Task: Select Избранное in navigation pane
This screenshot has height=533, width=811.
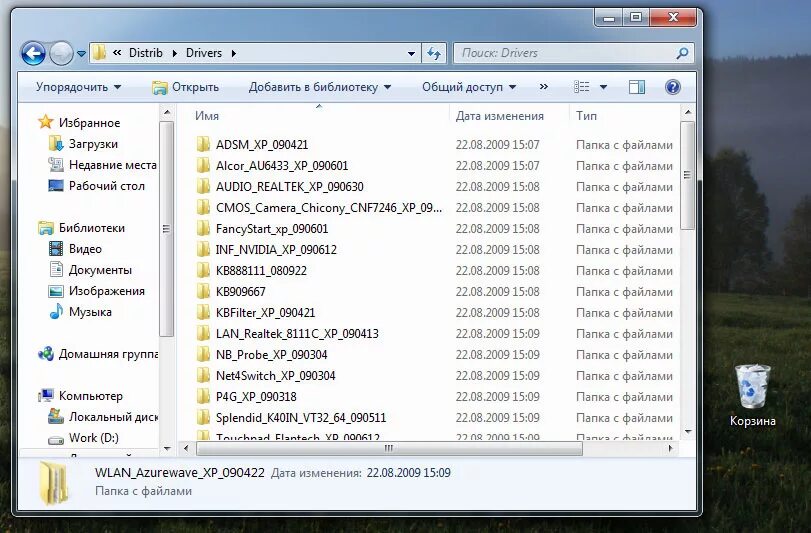Action: click(x=79, y=123)
